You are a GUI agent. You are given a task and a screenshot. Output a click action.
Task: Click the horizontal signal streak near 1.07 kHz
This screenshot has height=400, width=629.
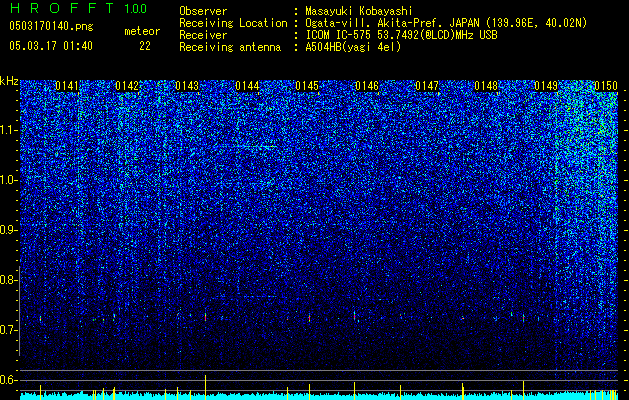257,147
